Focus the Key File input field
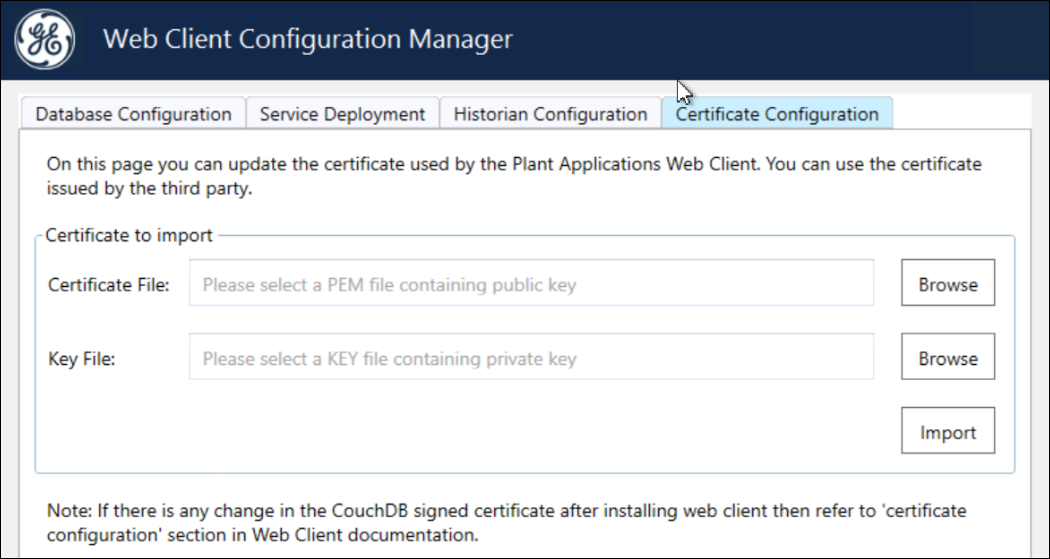Screen dimensions: 1050x559 (531, 356)
